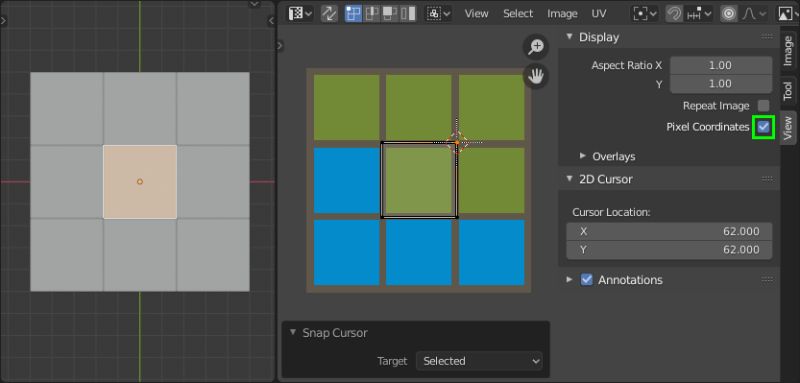Click the 3D viewport top collapse arrow
The width and height of the screenshot is (800, 383).
click(x=254, y=4)
